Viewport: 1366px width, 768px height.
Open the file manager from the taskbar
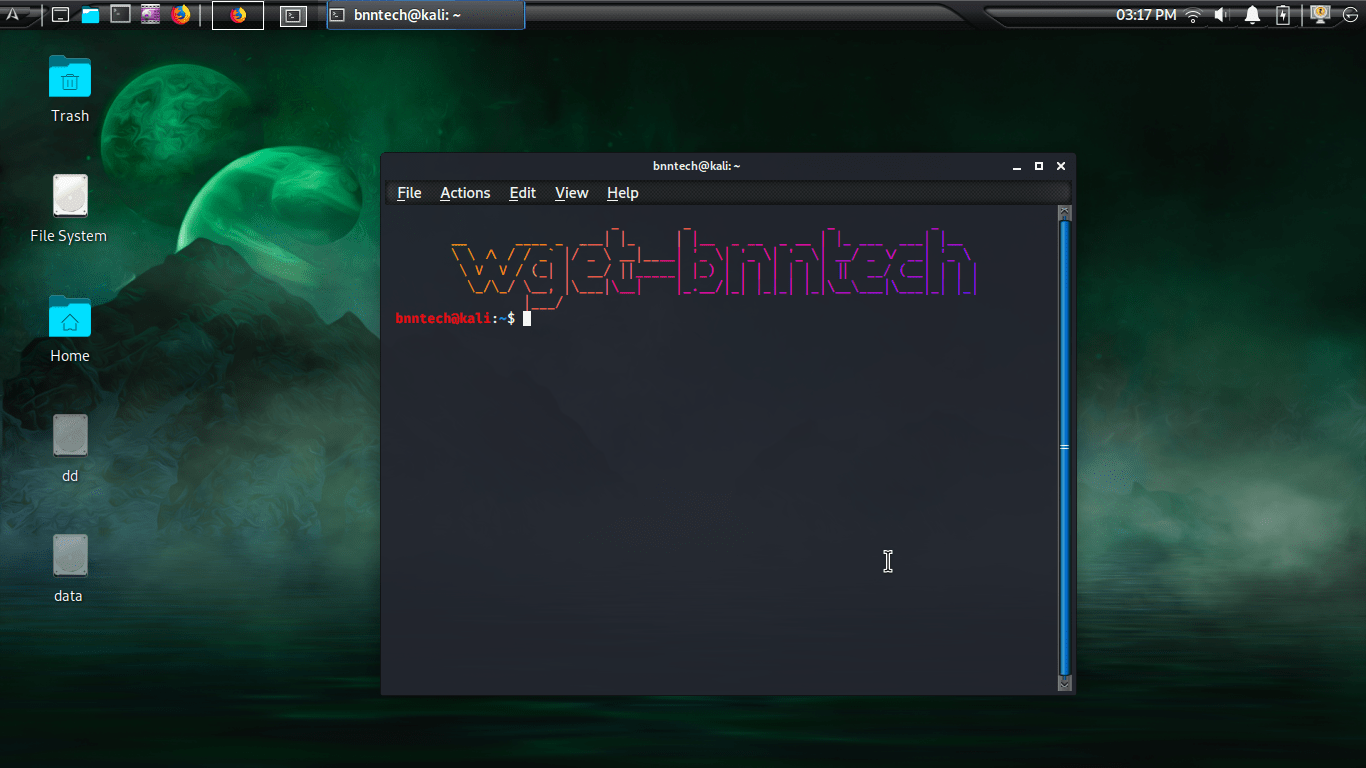[90, 15]
